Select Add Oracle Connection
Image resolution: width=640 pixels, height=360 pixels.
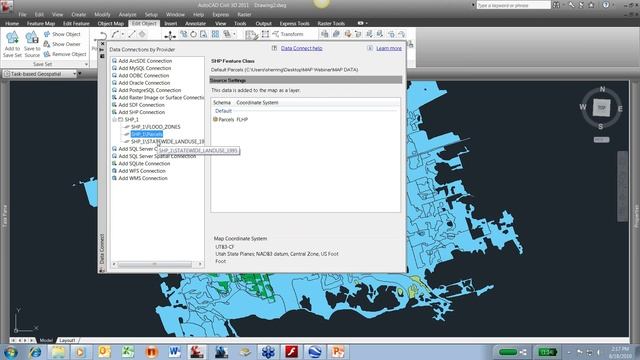[x=144, y=83]
